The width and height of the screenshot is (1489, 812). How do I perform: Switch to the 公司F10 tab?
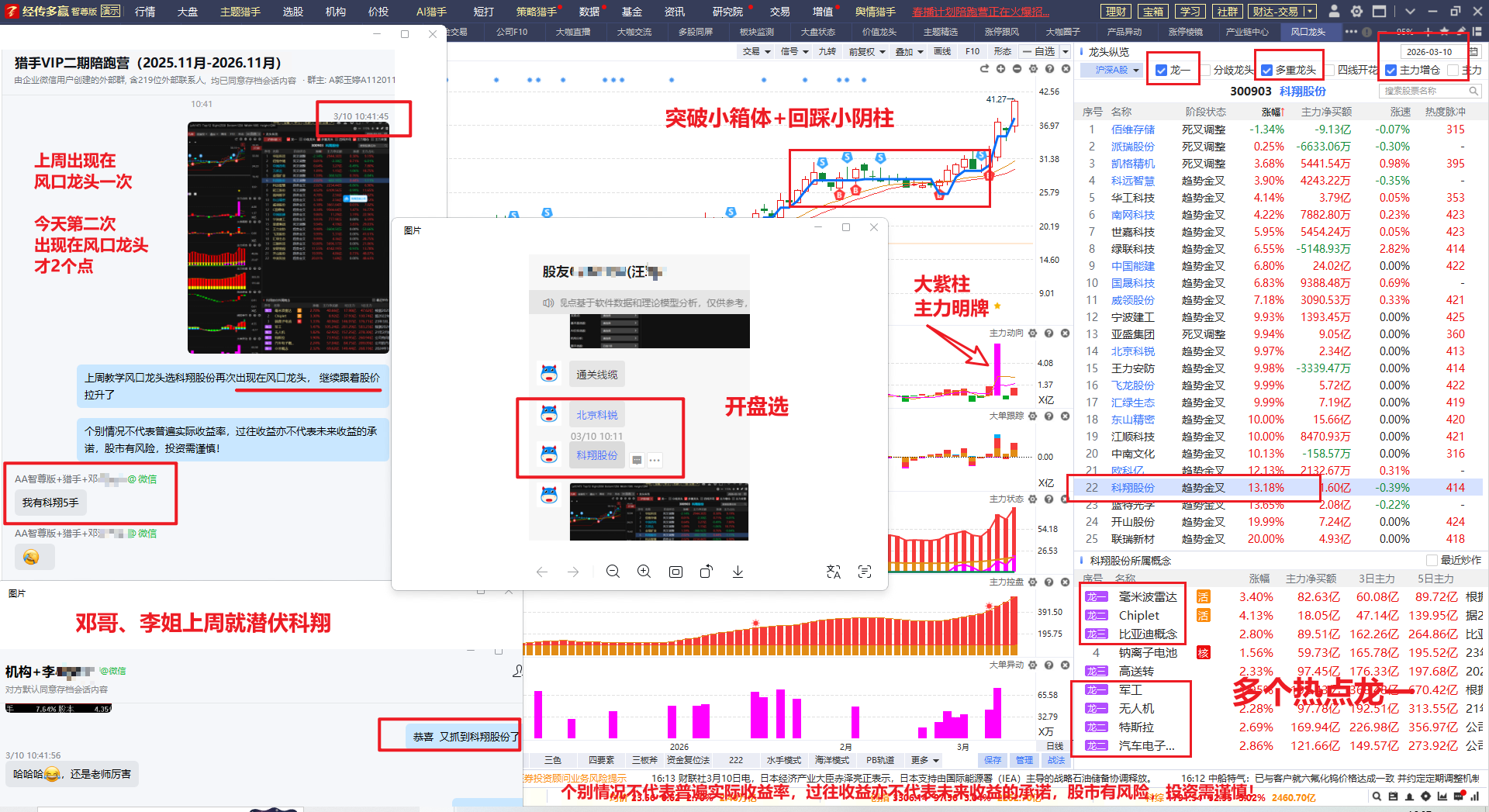(x=511, y=32)
